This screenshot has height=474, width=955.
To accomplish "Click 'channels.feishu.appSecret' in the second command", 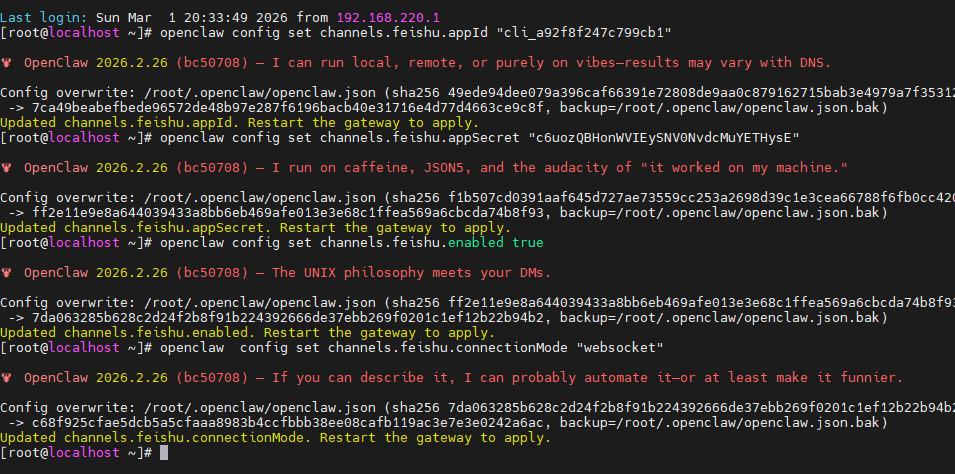I will click(420, 138).
